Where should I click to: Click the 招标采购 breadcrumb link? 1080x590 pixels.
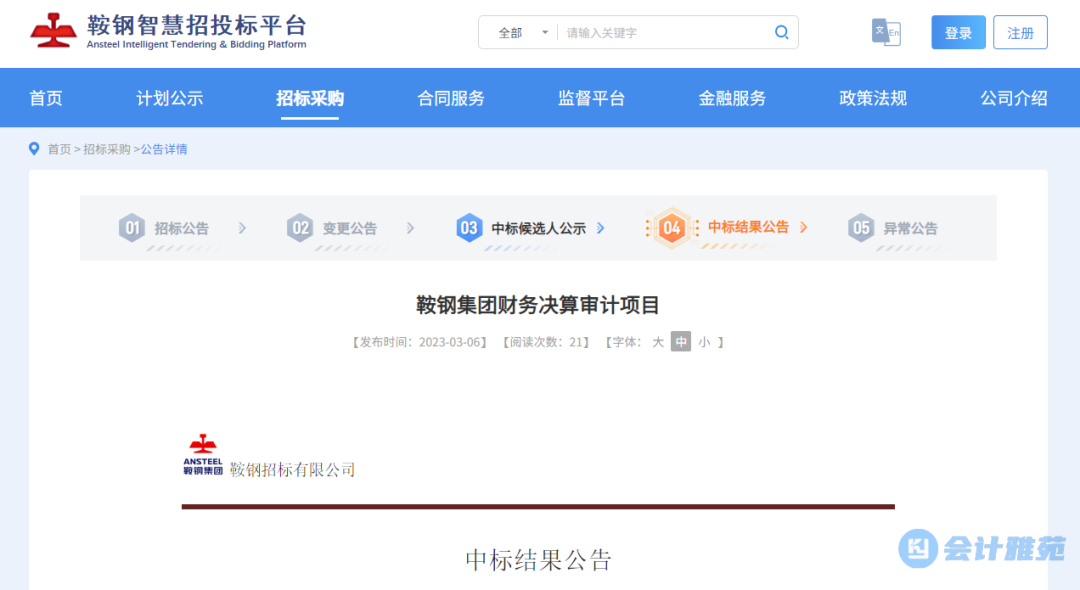pos(107,149)
